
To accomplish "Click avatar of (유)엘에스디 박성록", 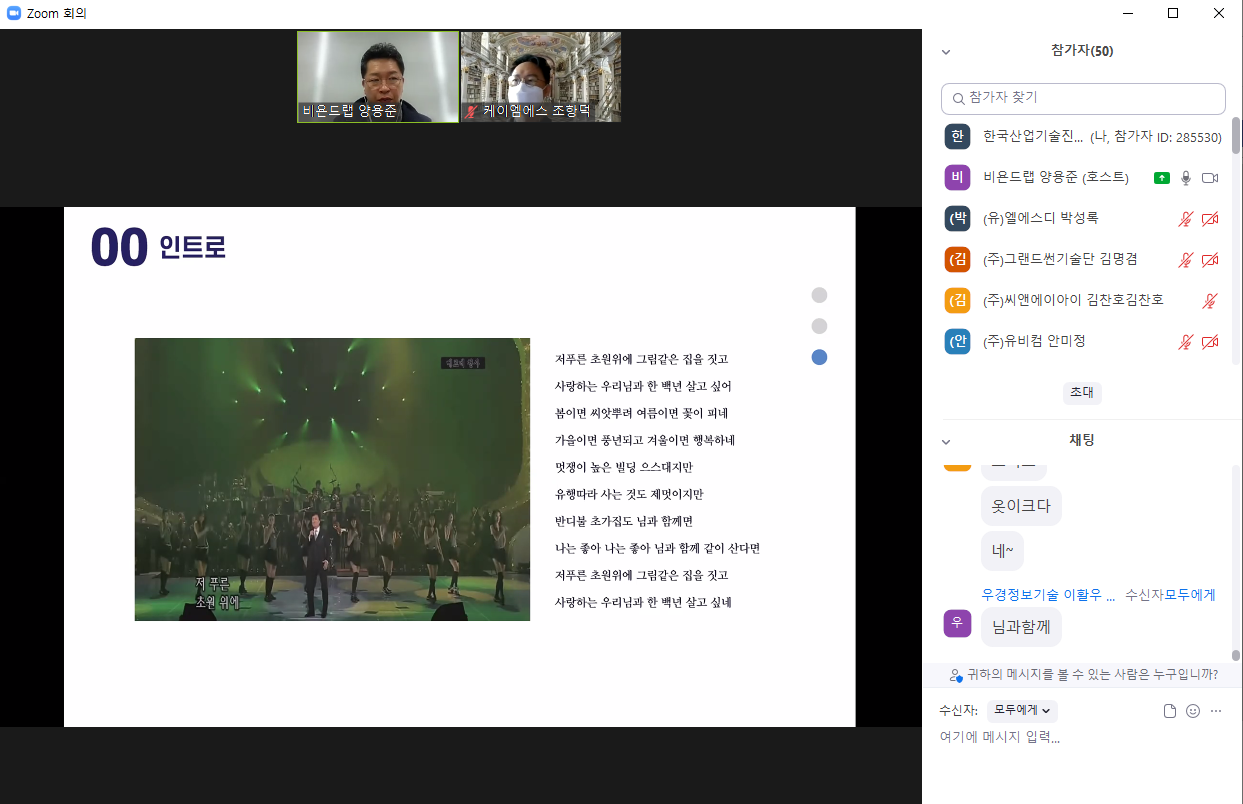I will click(x=957, y=219).
